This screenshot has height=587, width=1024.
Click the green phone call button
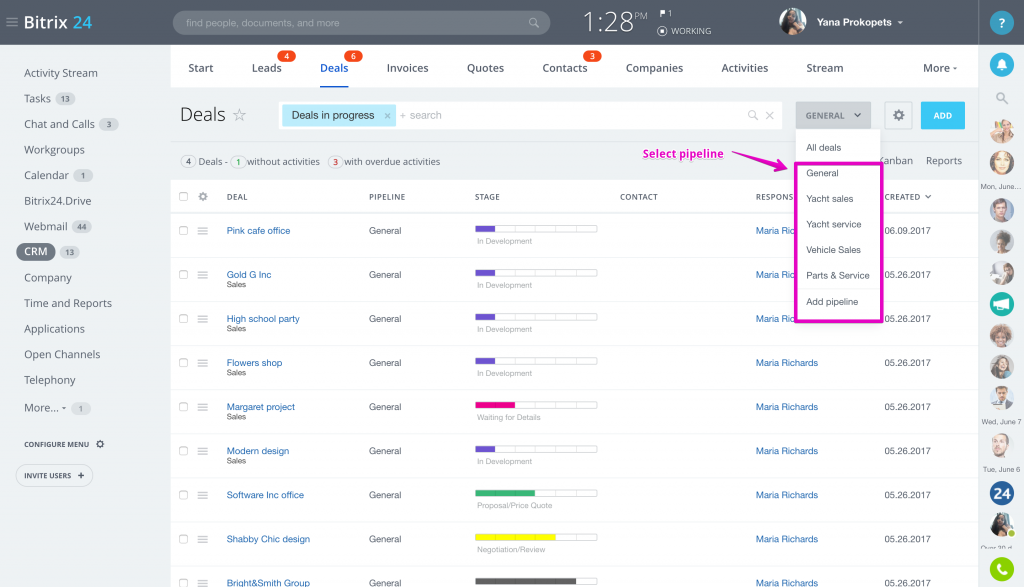(x=1001, y=569)
